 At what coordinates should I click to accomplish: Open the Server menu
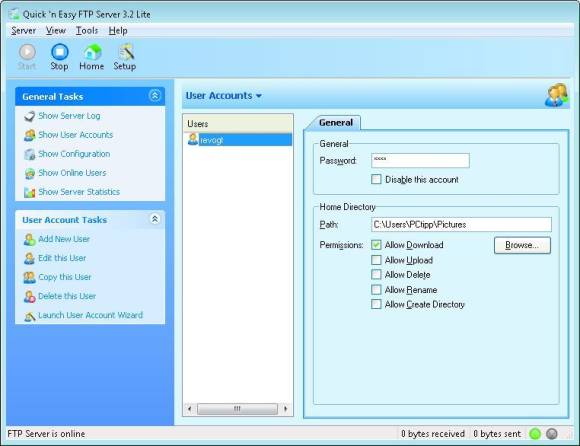tap(23, 30)
